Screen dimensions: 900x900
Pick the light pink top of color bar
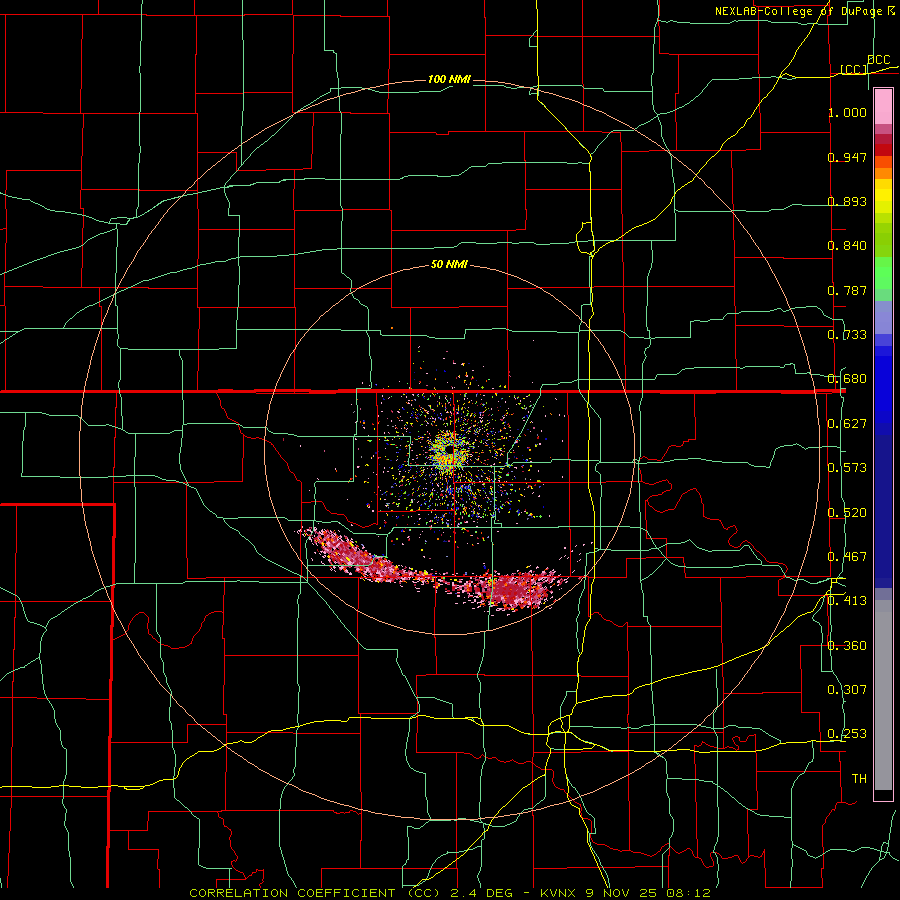click(x=883, y=107)
